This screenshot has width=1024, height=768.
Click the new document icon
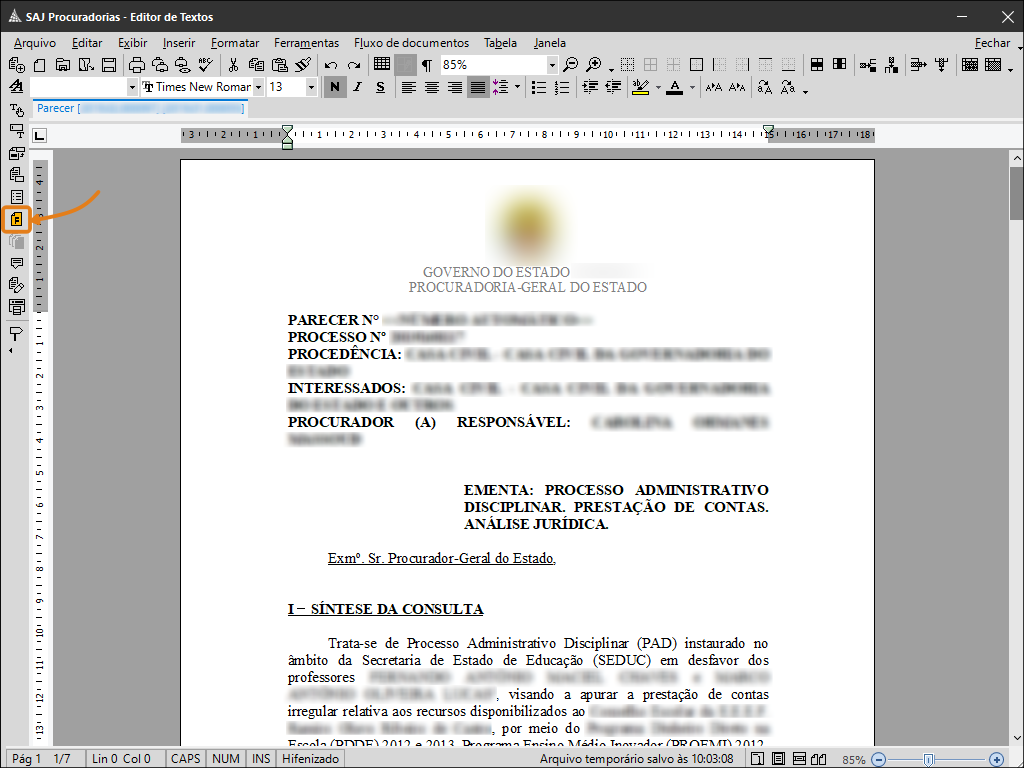(40, 65)
